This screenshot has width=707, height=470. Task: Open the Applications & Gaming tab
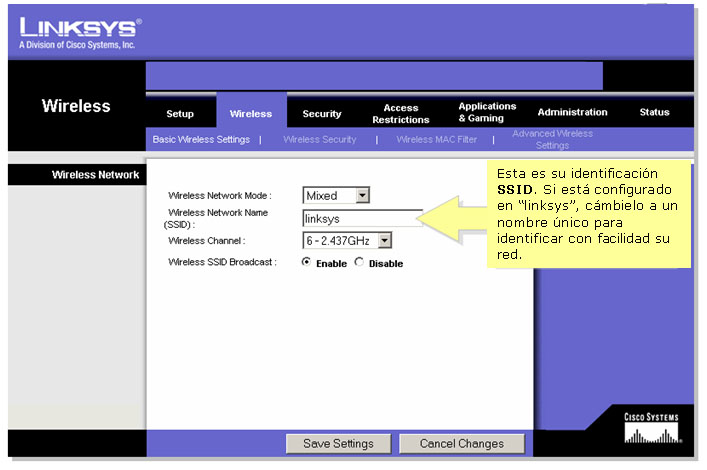pos(487,112)
